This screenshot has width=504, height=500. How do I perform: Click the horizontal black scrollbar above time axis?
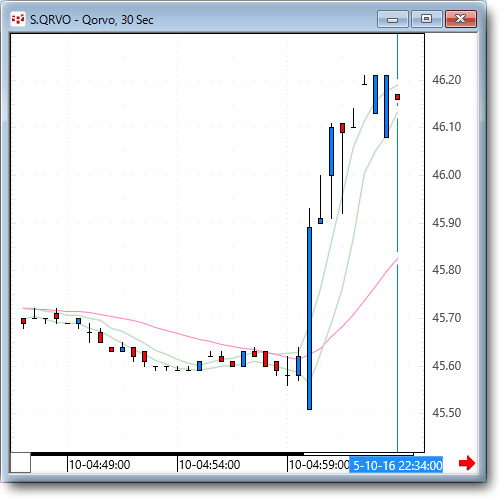coord(167,454)
